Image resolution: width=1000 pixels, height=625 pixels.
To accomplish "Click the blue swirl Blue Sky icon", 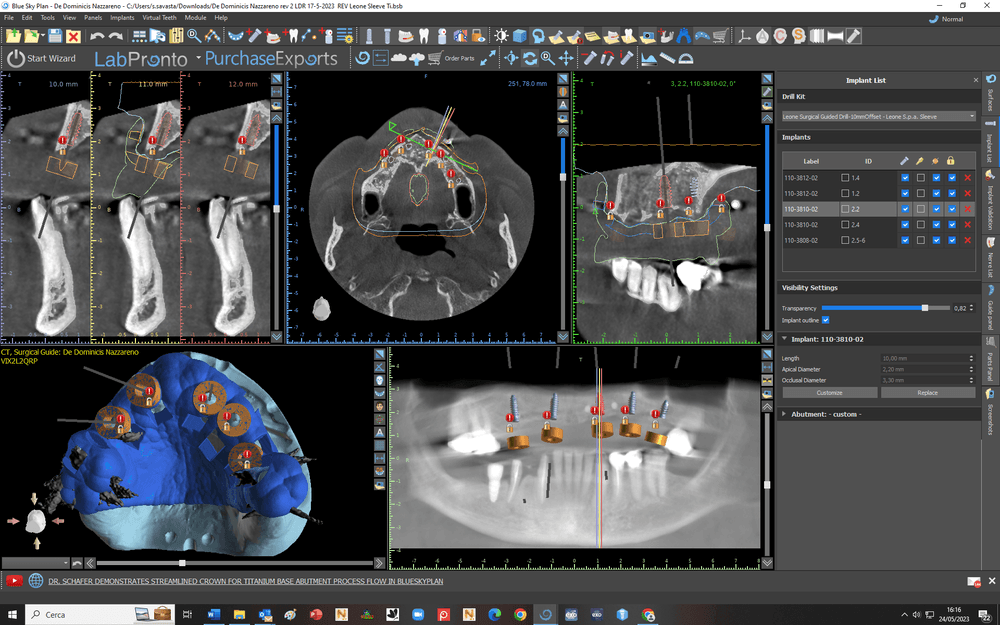I will [x=362, y=59].
